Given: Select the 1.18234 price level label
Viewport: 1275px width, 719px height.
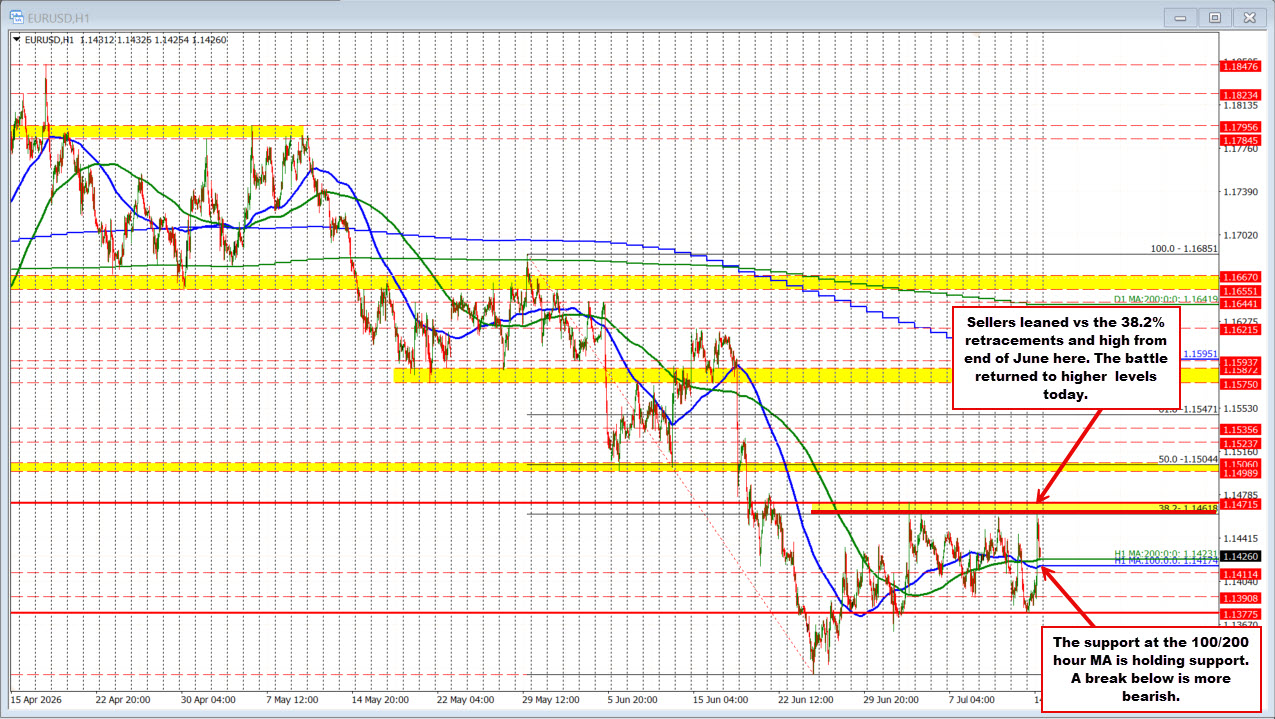Looking at the screenshot, I should pyautogui.click(x=1240, y=95).
